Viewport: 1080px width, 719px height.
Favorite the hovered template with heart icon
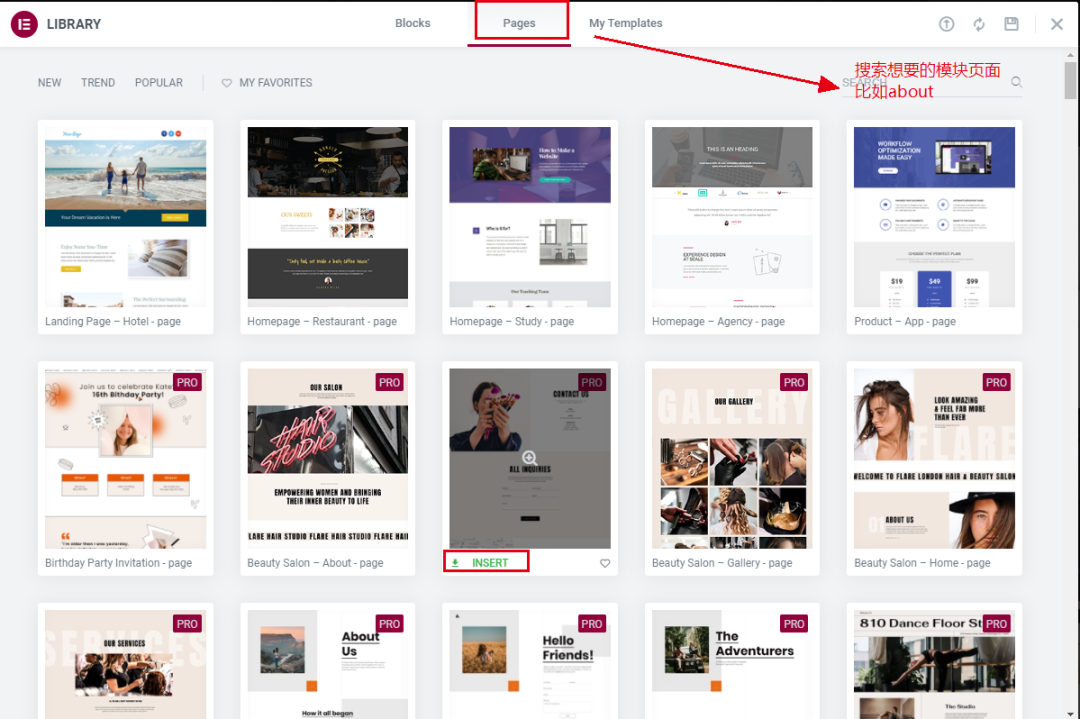tap(605, 564)
